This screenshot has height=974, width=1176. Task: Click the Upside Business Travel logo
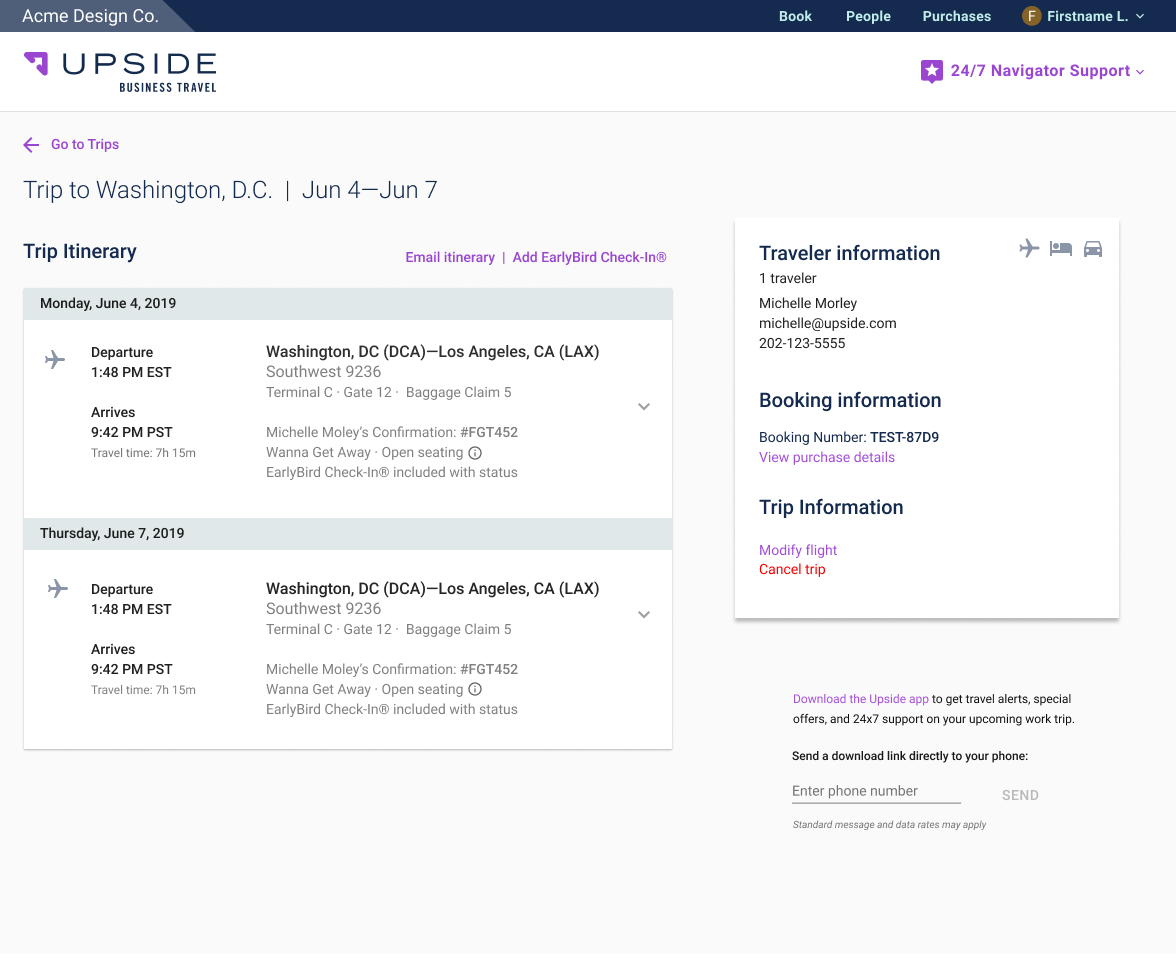click(120, 73)
